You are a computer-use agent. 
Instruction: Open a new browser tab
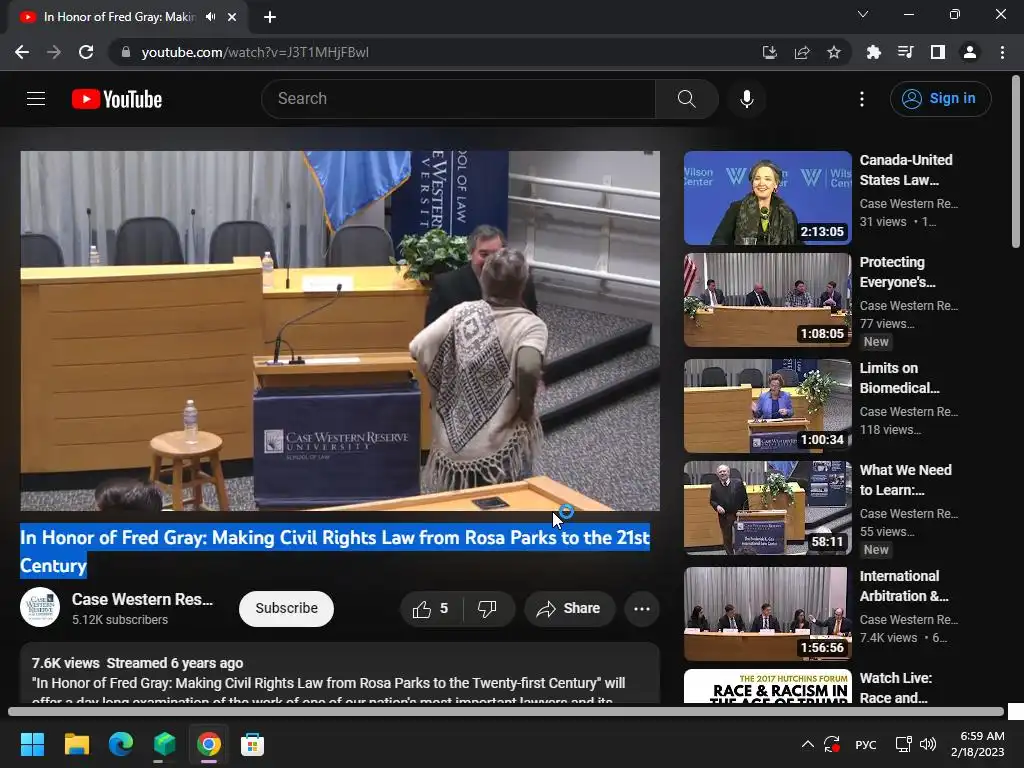270,17
